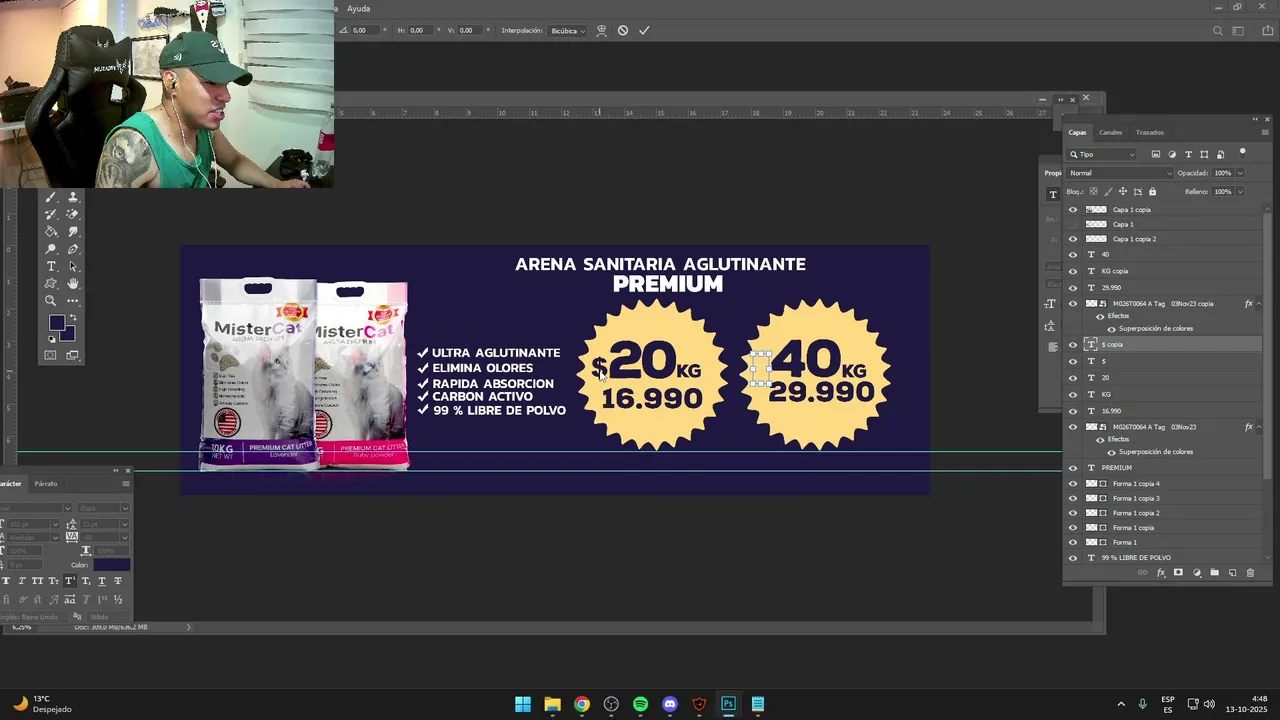The height and width of the screenshot is (720, 1280).
Task: Open the Edit Toolbar three-dots icon
Action: [x=73, y=300]
